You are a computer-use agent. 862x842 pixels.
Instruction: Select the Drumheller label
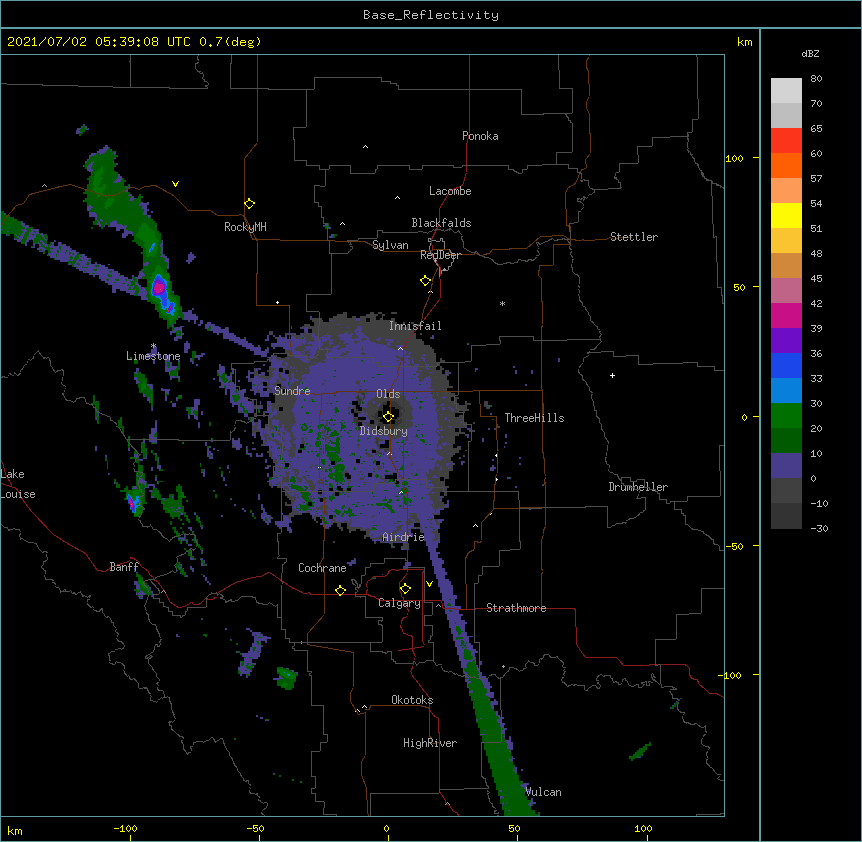pos(638,487)
